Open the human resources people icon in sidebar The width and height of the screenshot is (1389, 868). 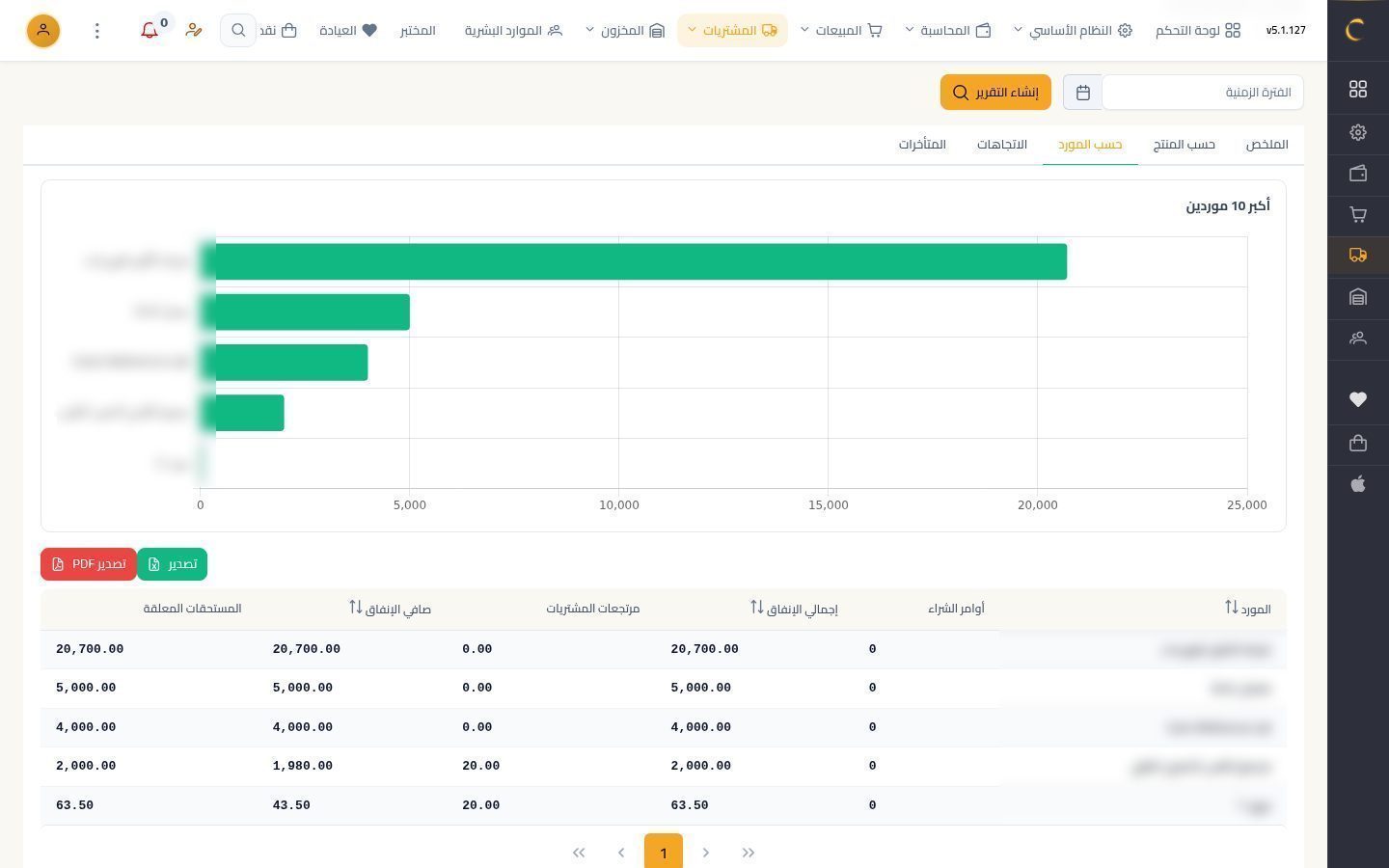pos(1358,338)
